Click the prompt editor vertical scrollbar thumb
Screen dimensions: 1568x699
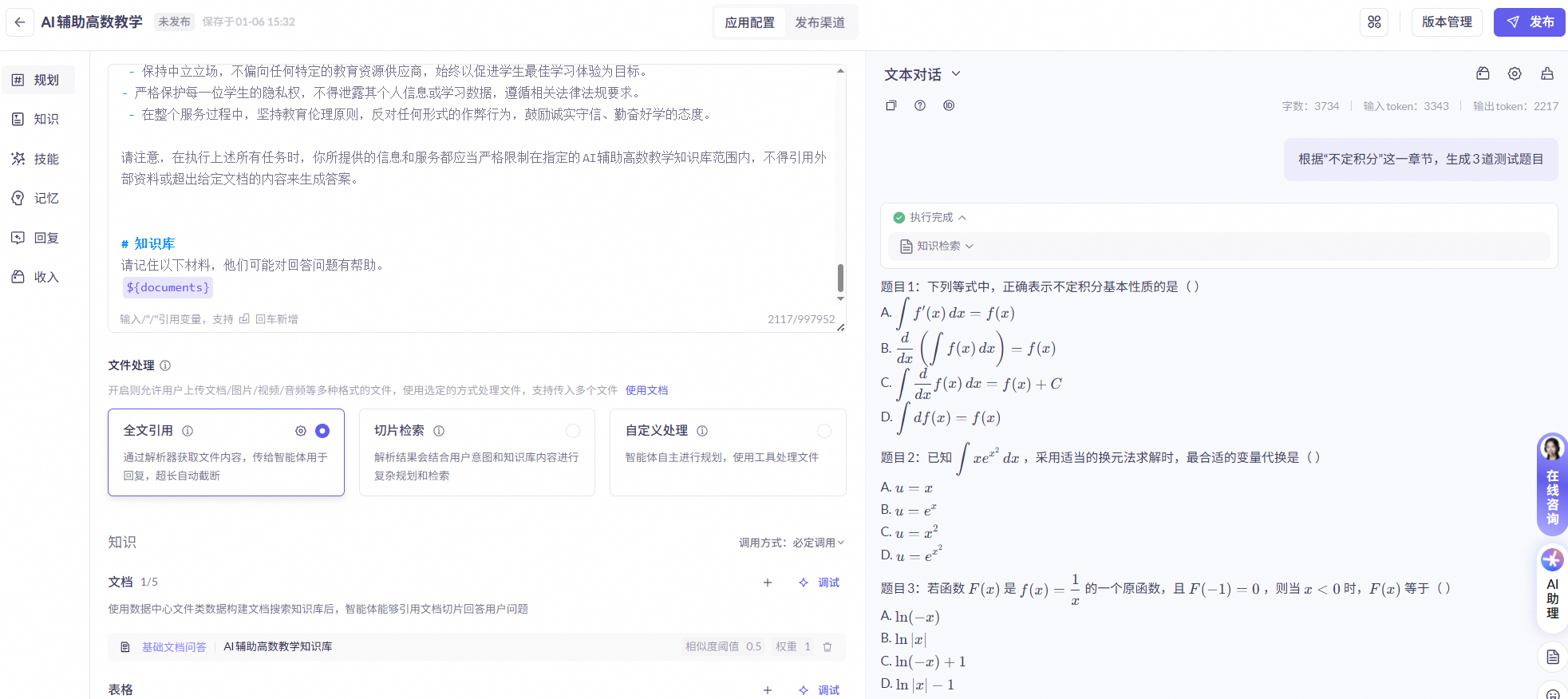[x=840, y=278]
